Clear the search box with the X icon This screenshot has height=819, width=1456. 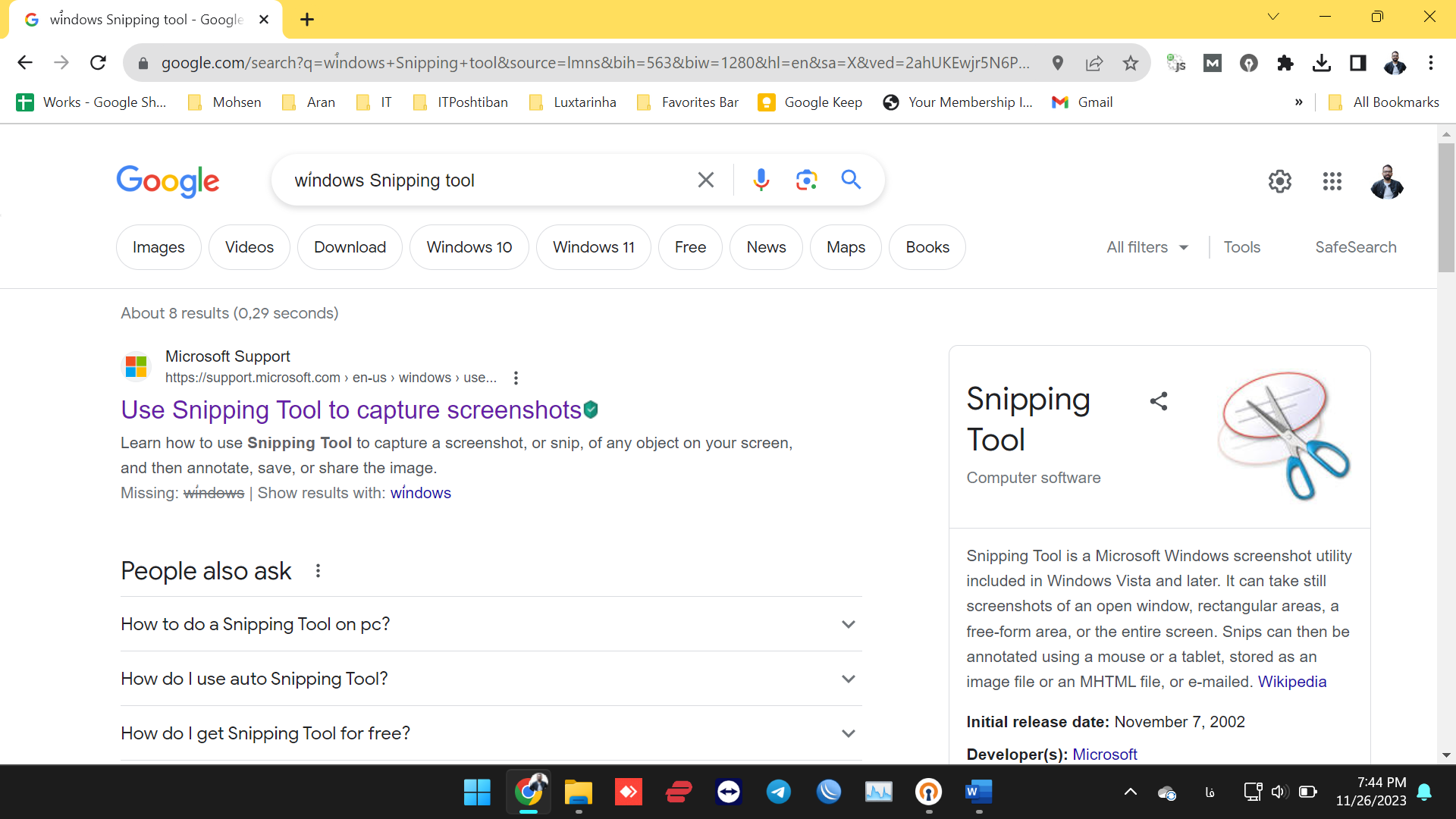(706, 180)
